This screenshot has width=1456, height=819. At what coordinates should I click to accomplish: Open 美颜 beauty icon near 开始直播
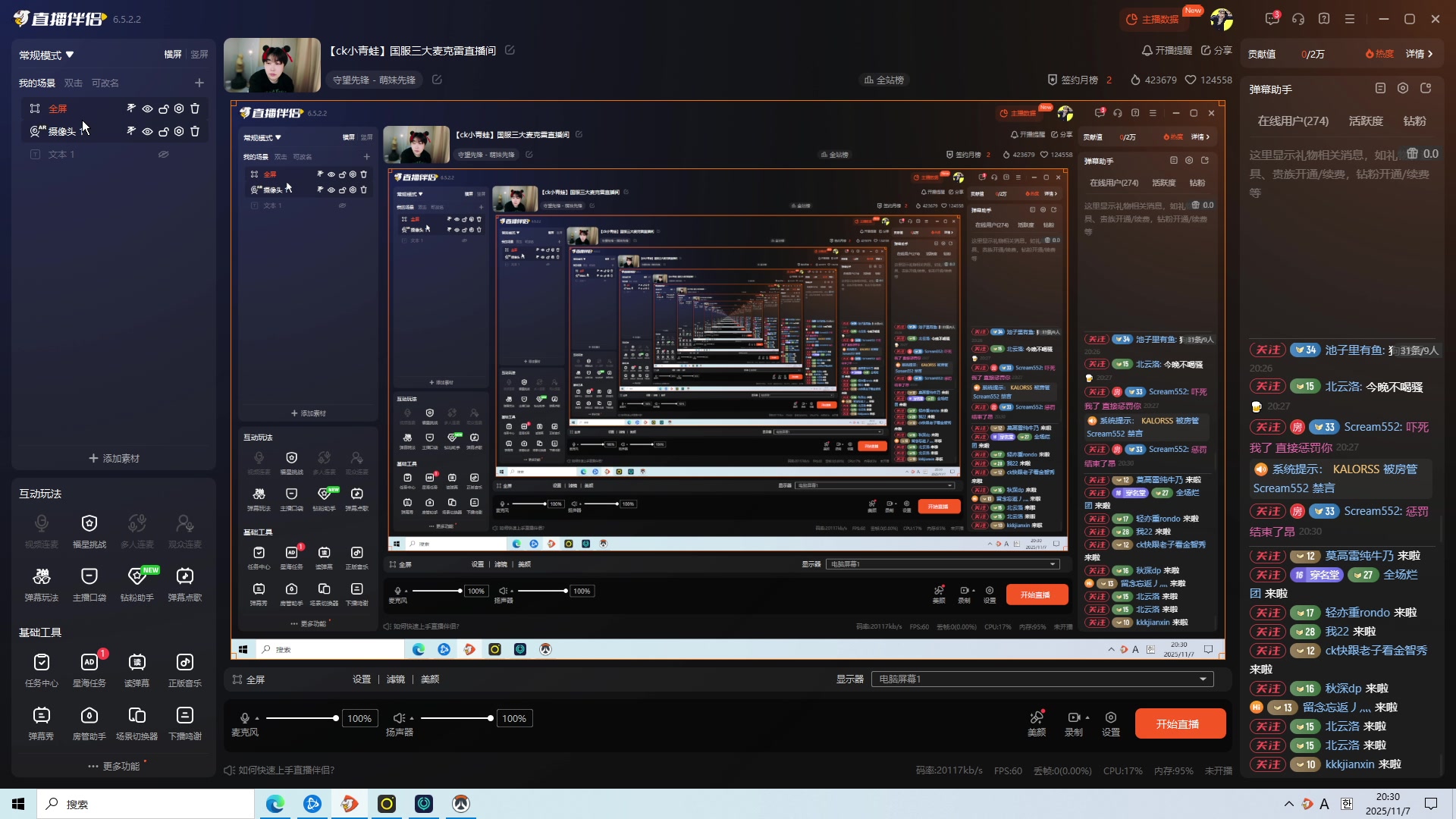[1037, 718]
